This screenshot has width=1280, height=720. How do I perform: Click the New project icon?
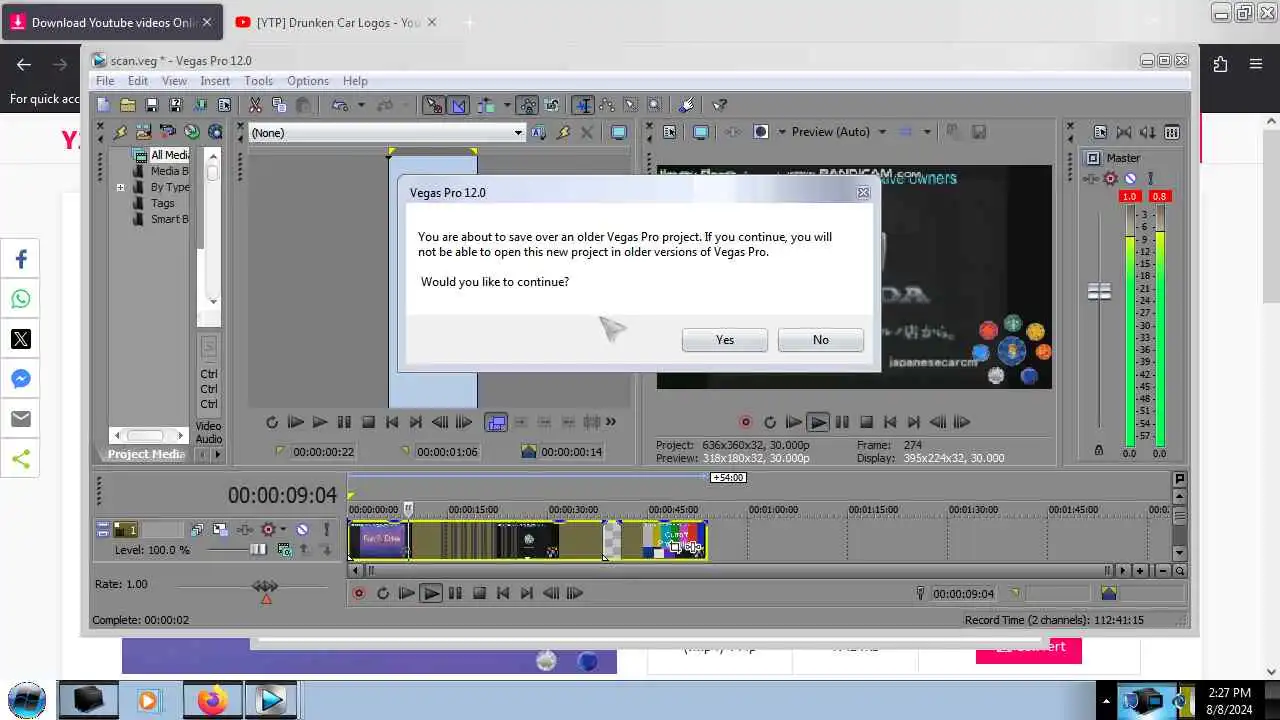[103, 105]
